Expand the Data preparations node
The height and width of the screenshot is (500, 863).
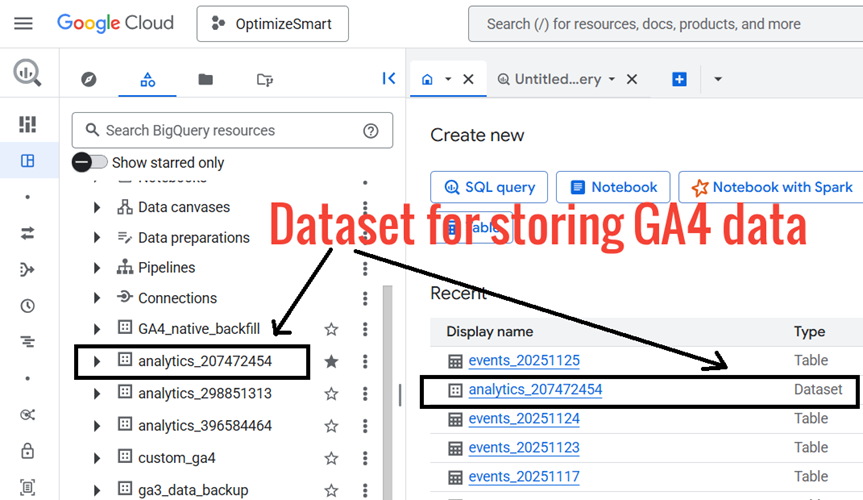pos(97,238)
